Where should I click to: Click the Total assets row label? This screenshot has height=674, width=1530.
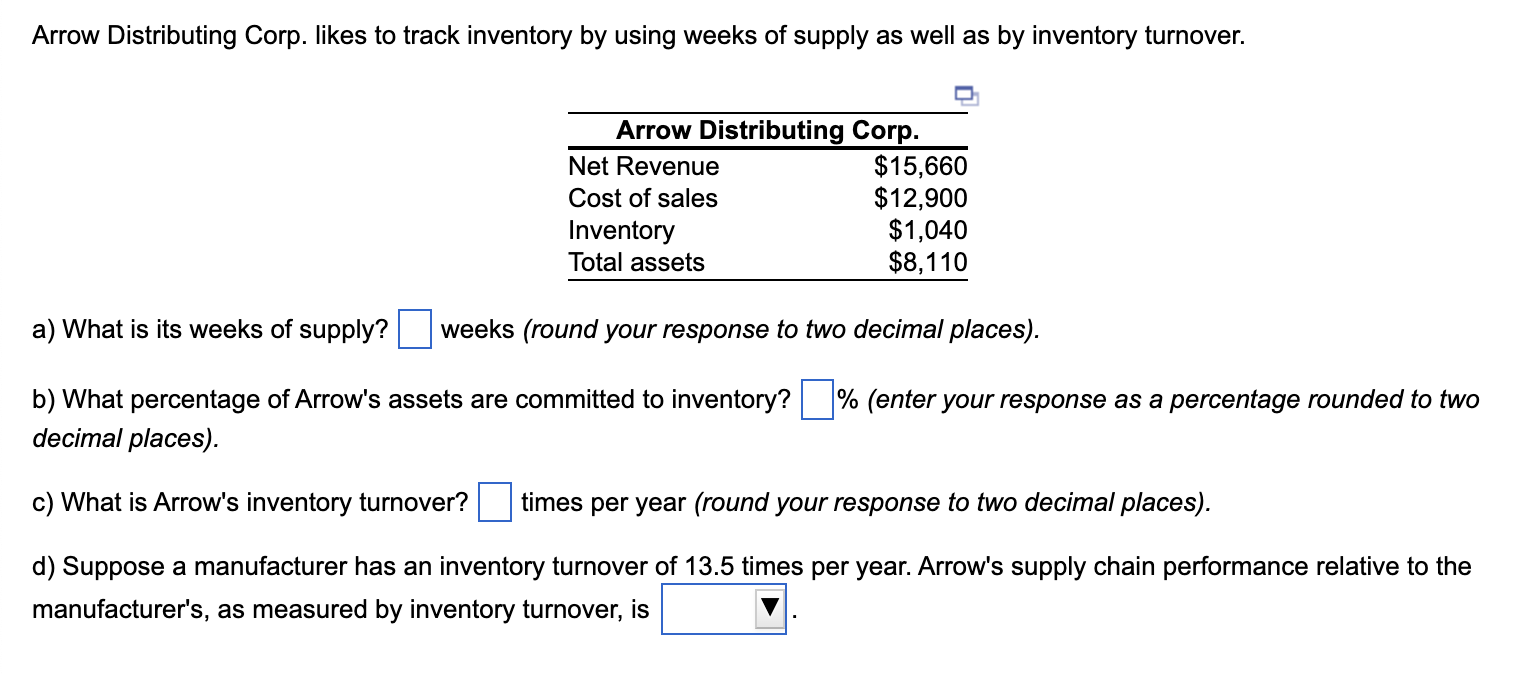click(636, 262)
